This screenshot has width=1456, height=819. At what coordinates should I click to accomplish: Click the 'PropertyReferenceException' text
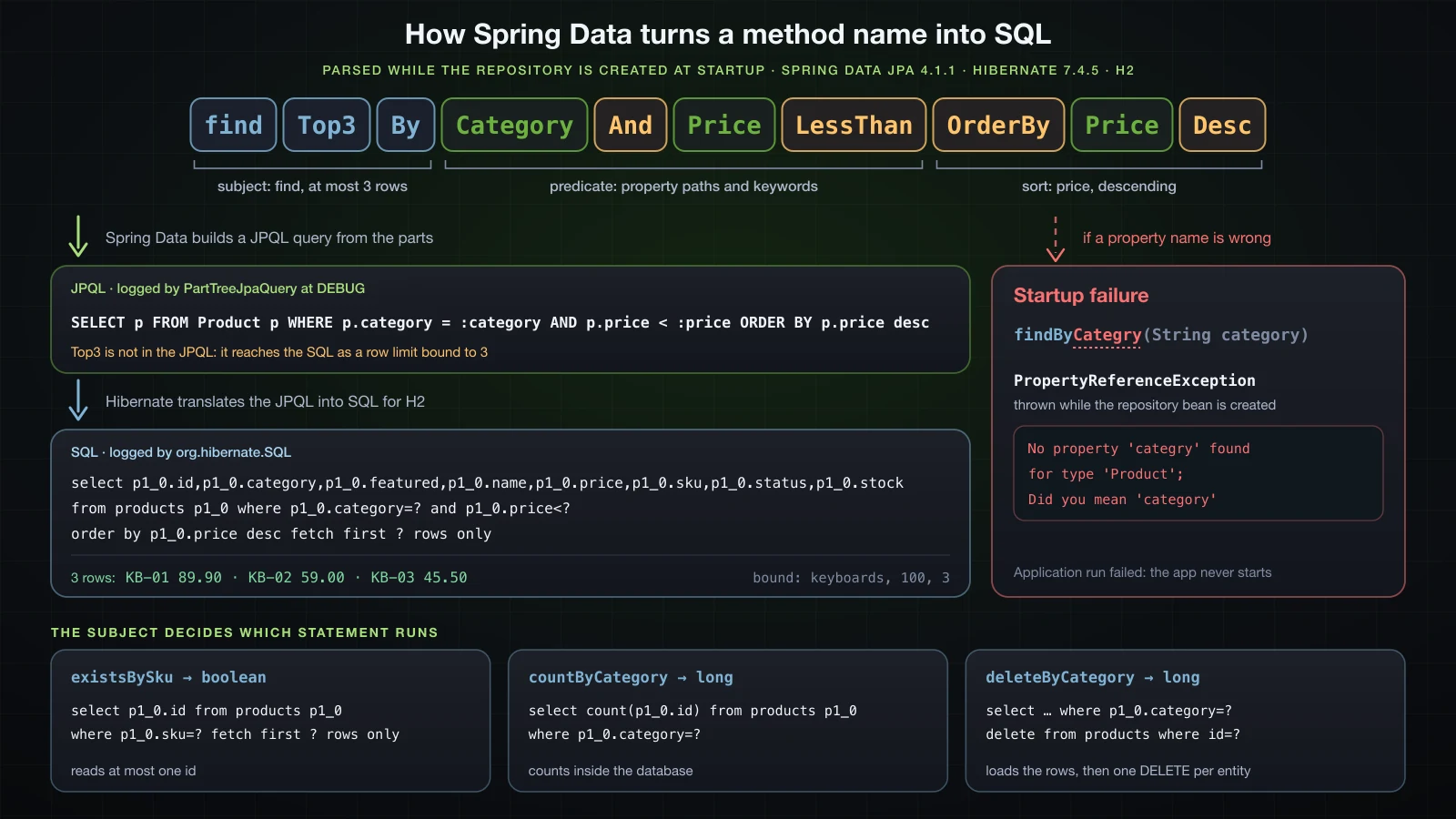(1135, 380)
